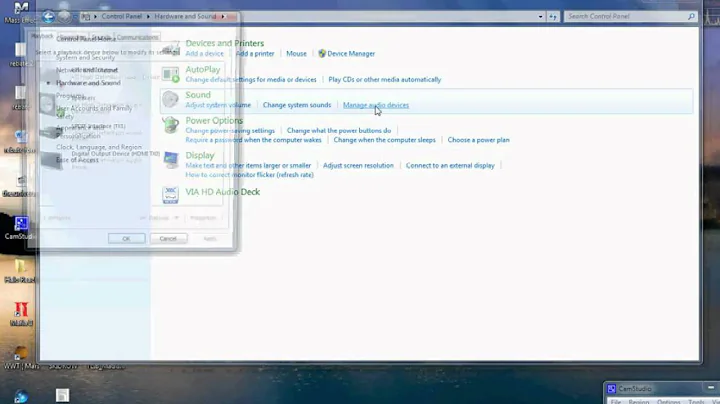
Task: Click How to correct monitor flicker link
Action: click(x=249, y=175)
